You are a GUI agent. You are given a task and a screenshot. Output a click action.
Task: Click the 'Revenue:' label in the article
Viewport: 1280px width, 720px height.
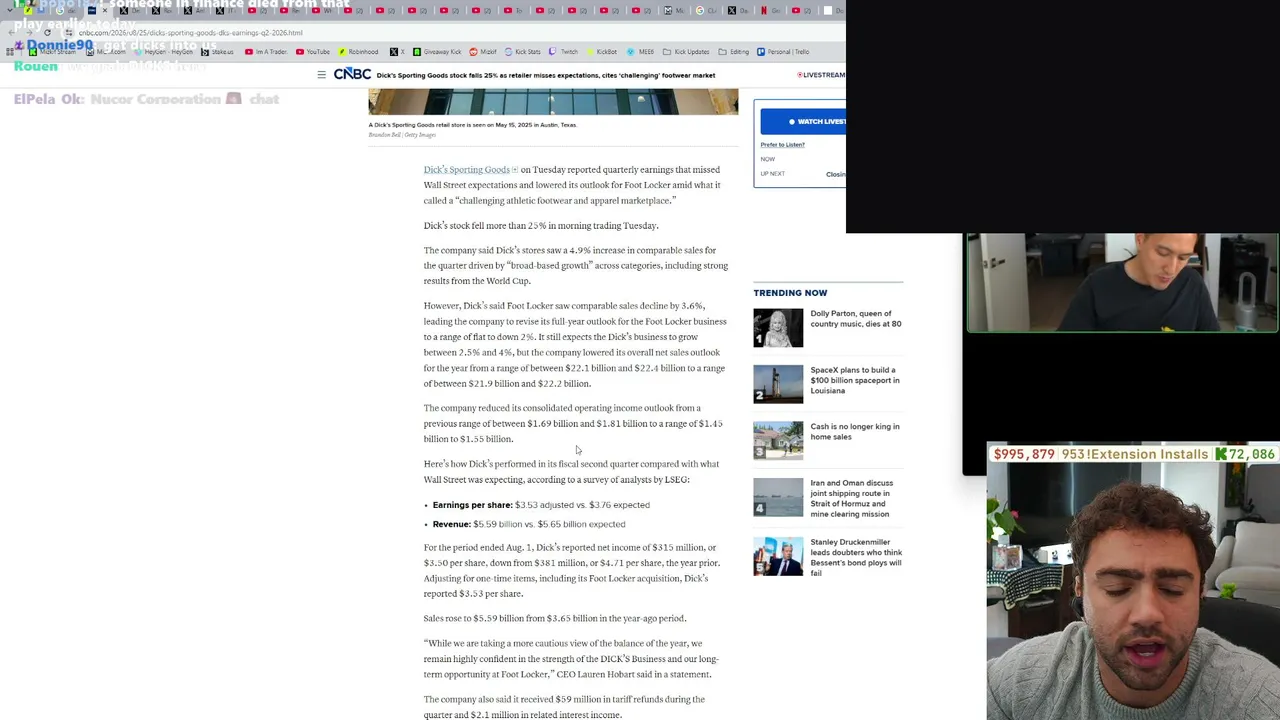pos(451,524)
